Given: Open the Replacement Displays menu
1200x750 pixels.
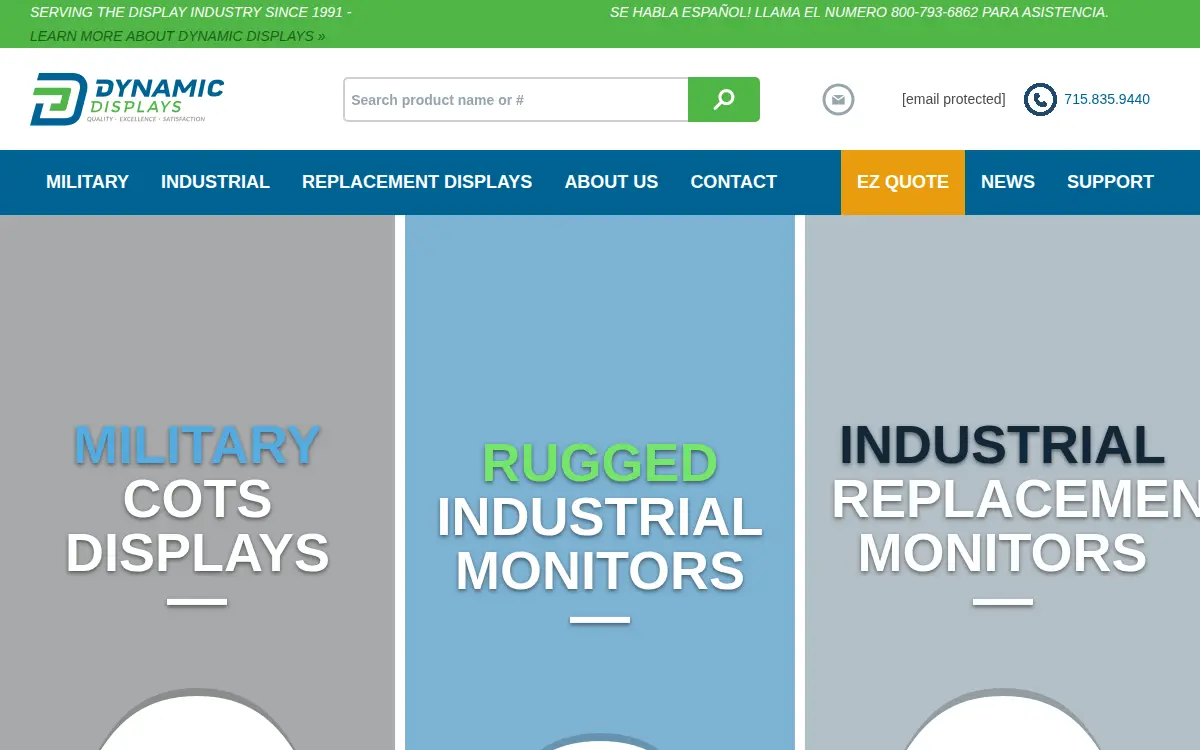Looking at the screenshot, I should [x=417, y=182].
